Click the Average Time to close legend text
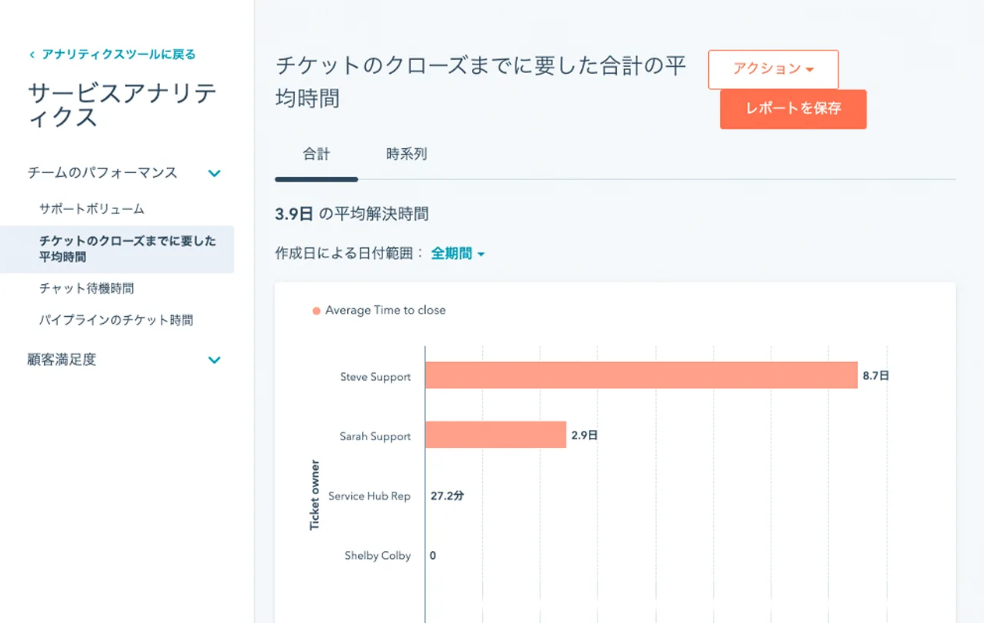984x623 pixels. point(385,311)
